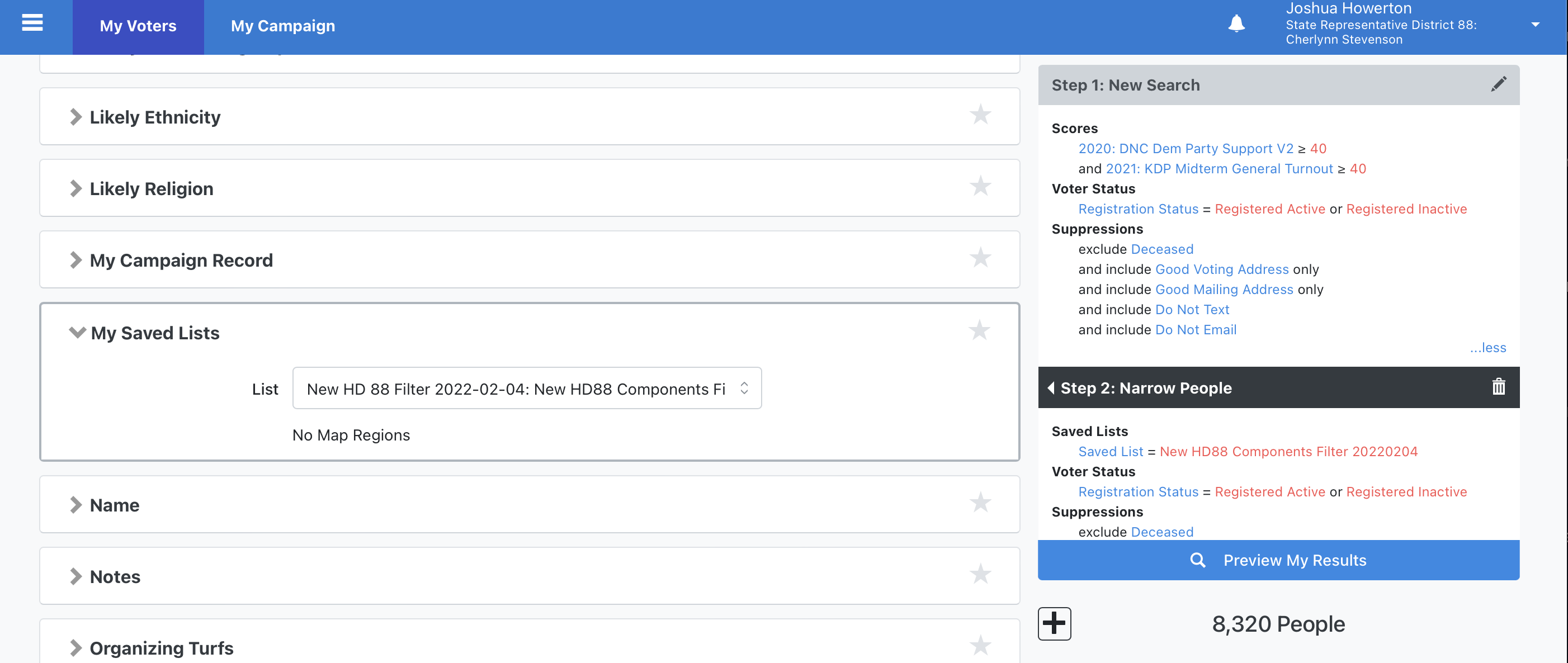Click the notifications bell icon

tap(1236, 23)
